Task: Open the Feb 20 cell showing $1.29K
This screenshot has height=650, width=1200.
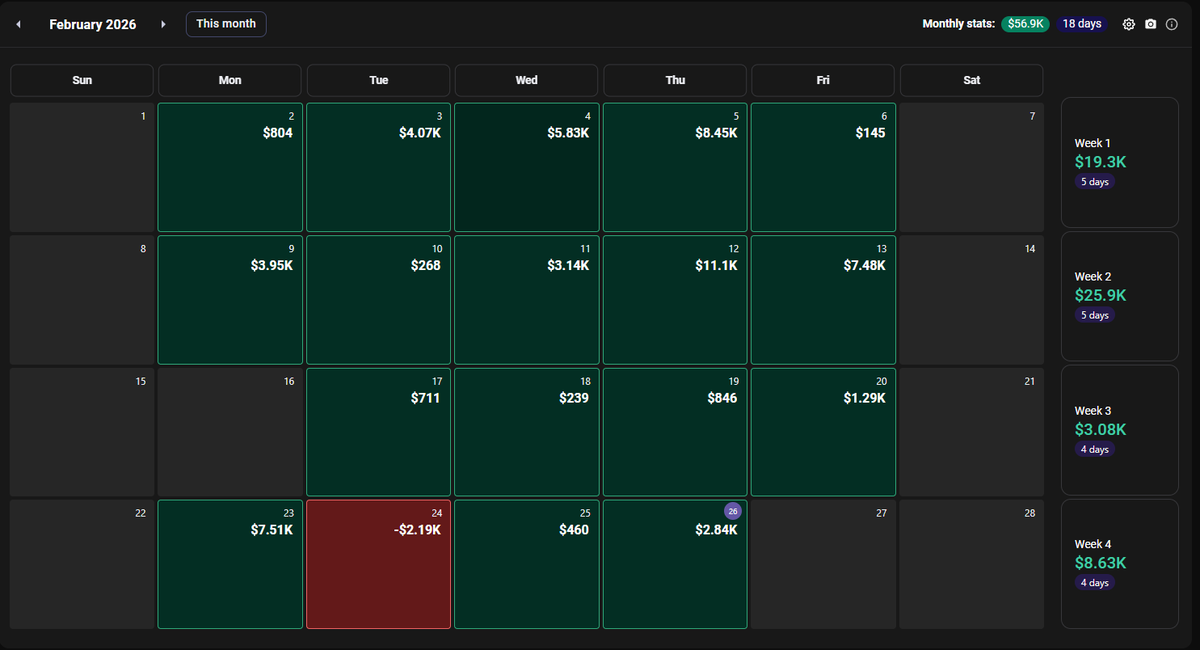Action: click(x=823, y=432)
